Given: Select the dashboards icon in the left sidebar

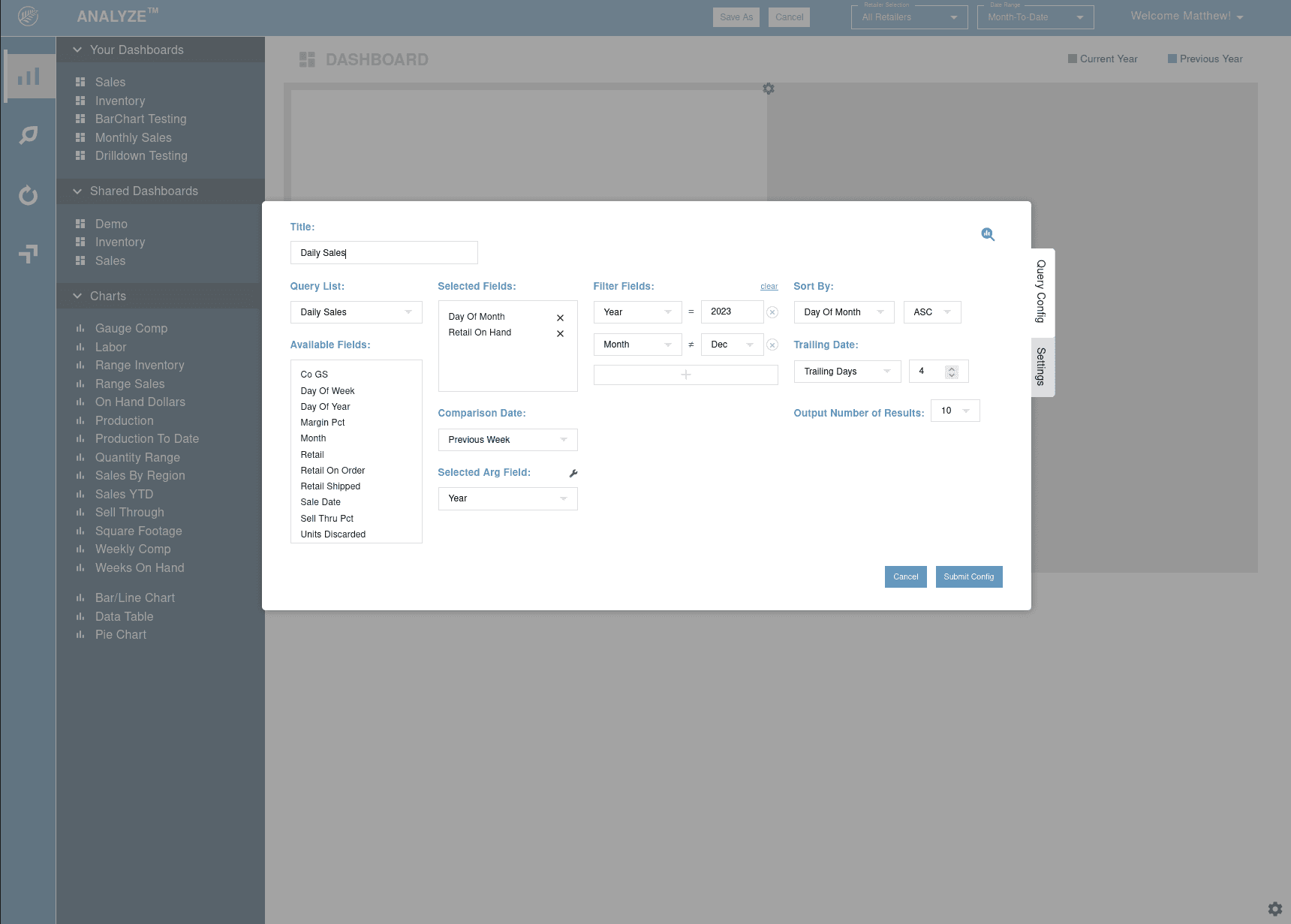Looking at the screenshot, I should tap(29, 75).
